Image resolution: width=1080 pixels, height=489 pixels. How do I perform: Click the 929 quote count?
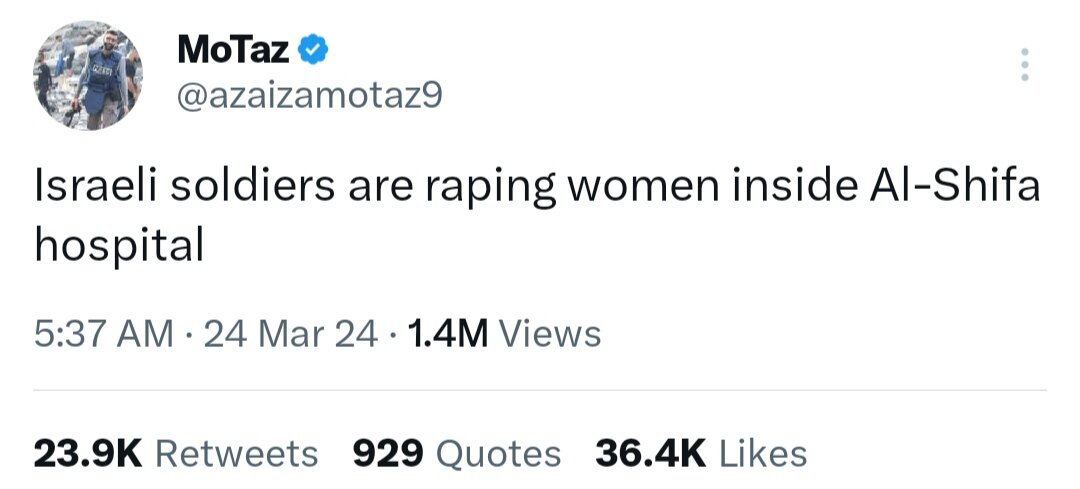click(390, 454)
